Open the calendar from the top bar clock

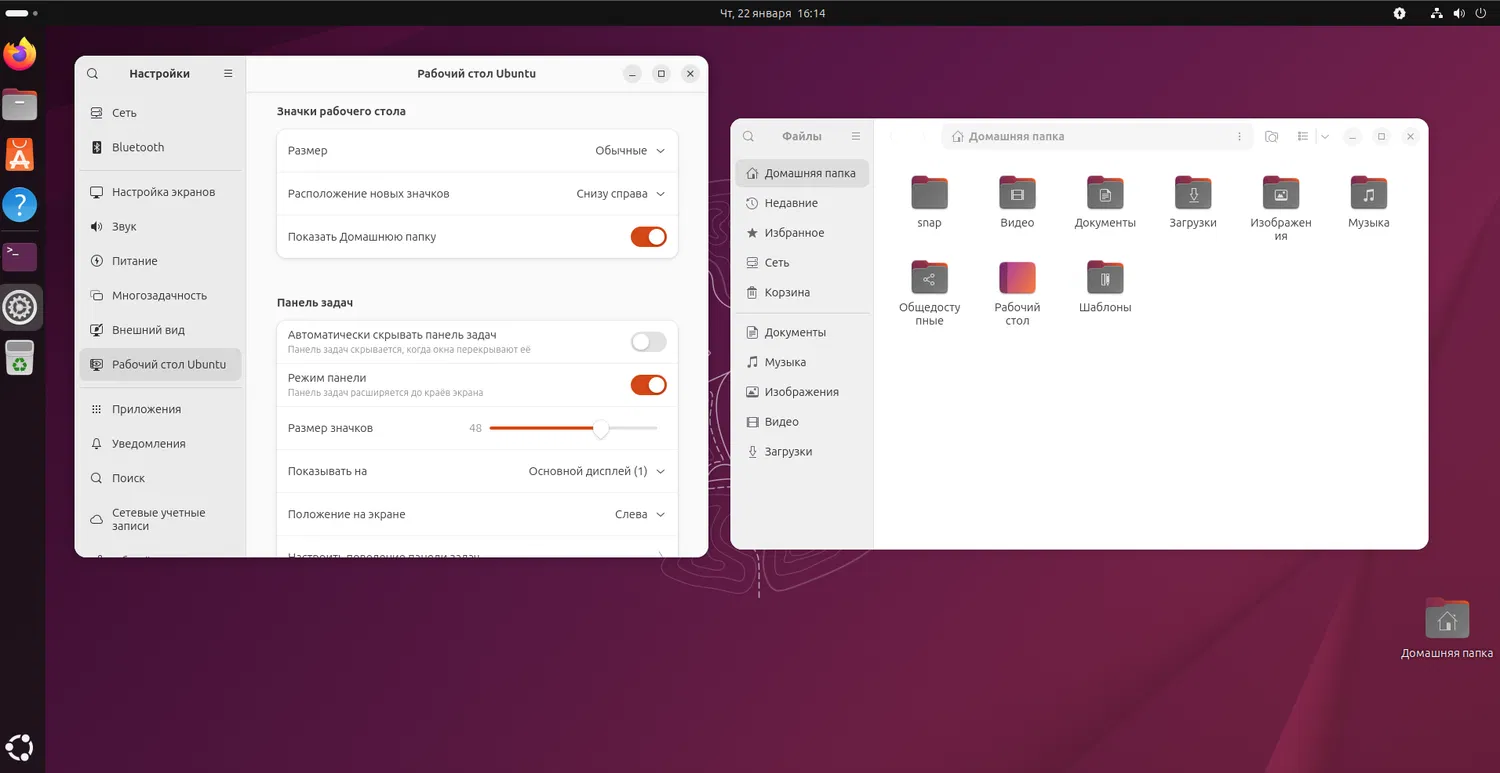772,14
